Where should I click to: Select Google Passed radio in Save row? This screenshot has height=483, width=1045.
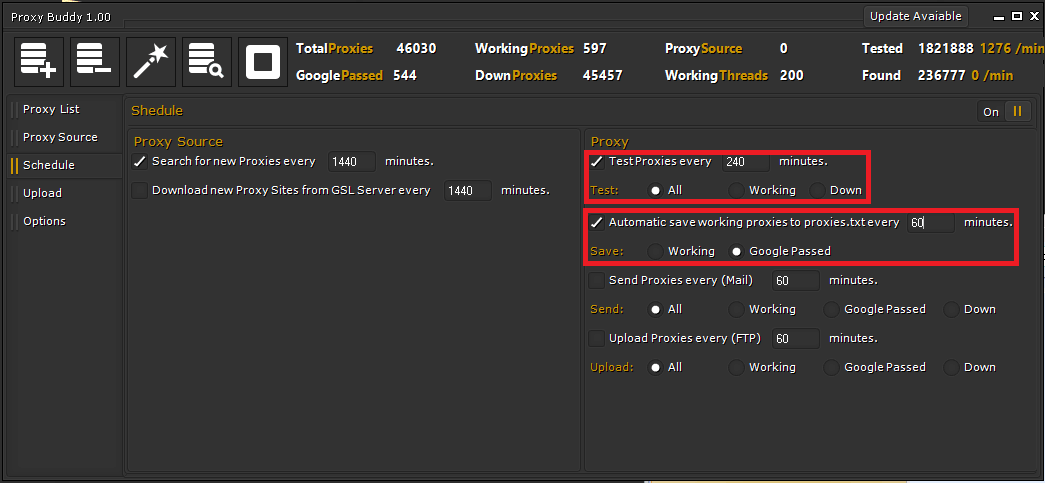[736, 251]
